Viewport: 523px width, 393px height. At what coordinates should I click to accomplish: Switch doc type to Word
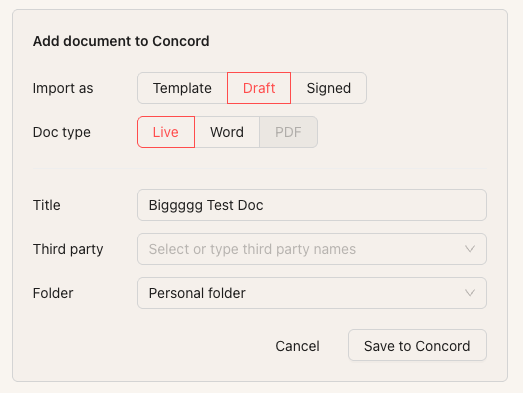coord(227,132)
